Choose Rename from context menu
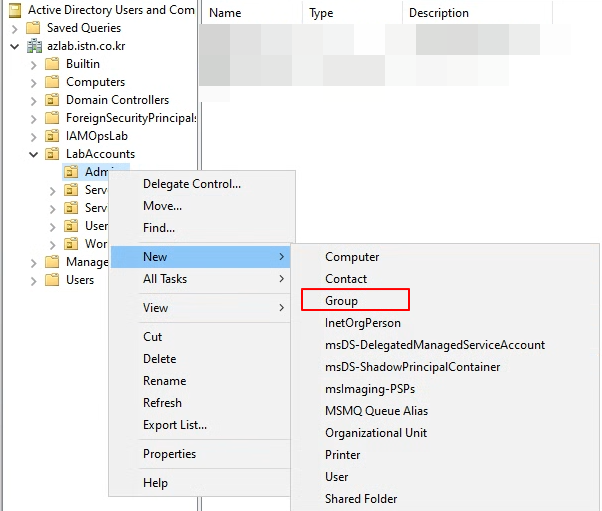 [200, 381]
